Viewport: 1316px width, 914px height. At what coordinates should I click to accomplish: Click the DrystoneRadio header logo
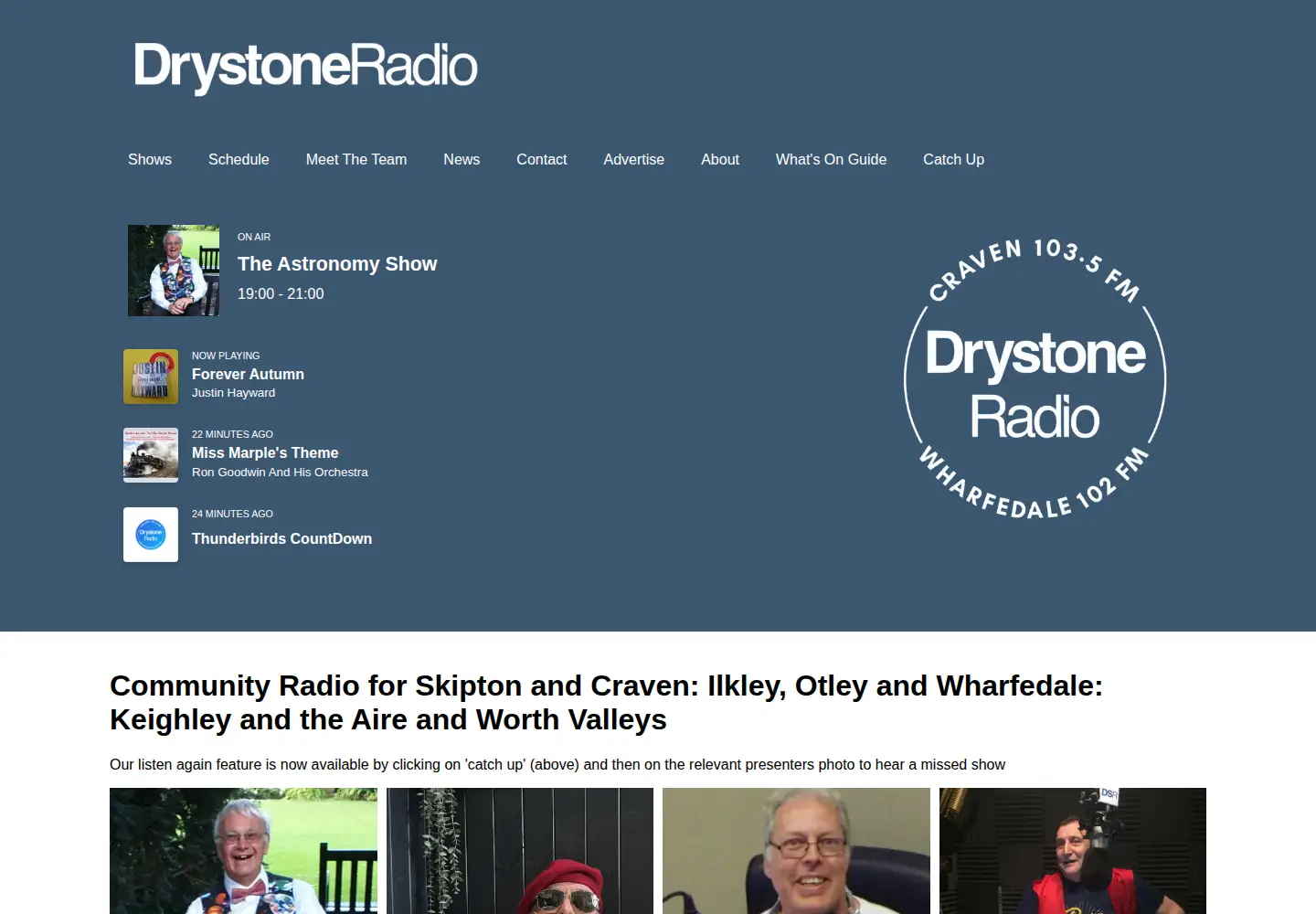305,68
